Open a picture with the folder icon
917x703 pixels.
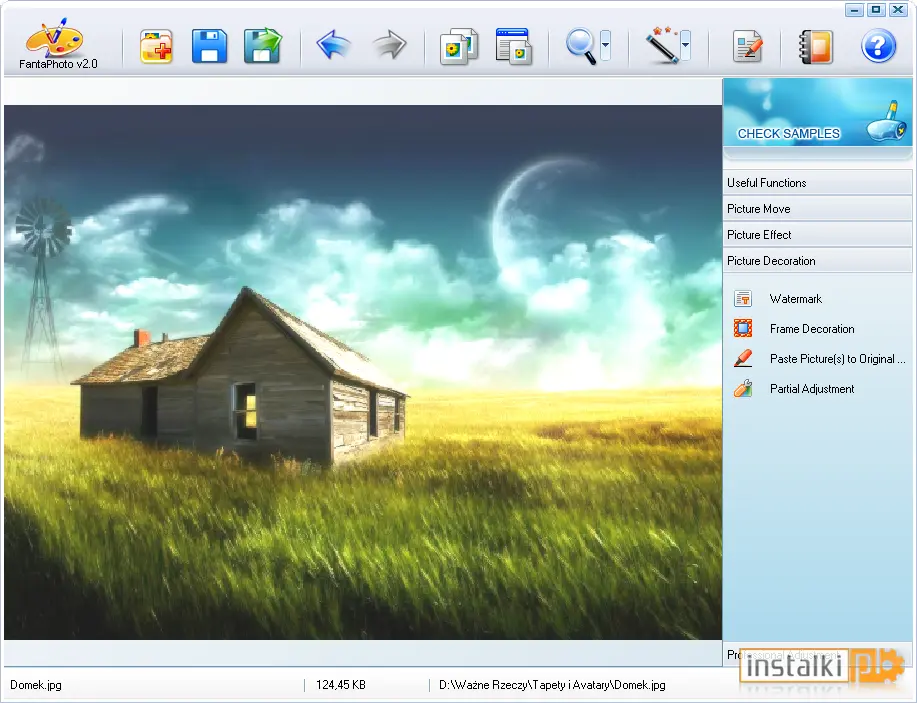[156, 46]
